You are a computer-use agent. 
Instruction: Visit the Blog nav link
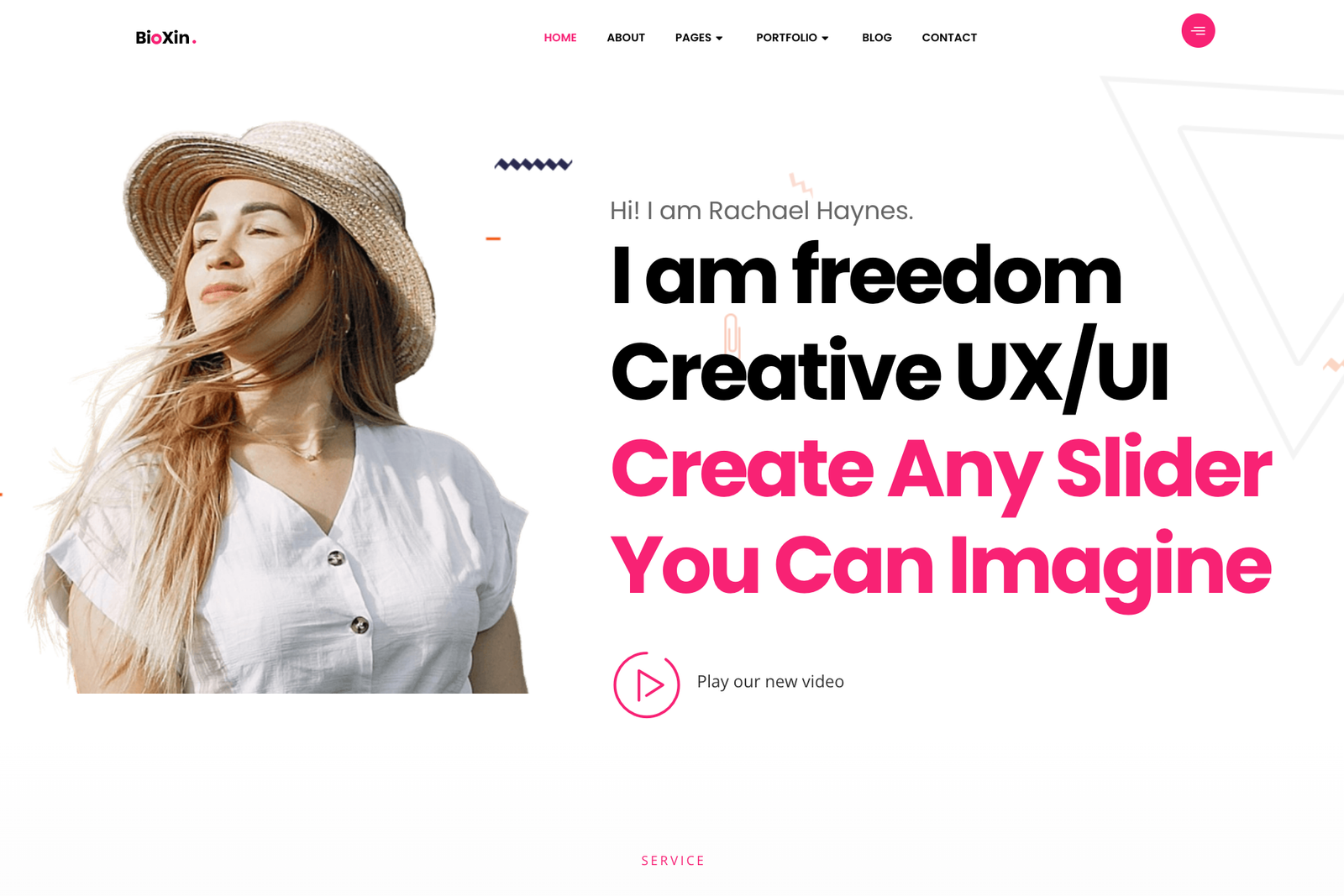(877, 38)
